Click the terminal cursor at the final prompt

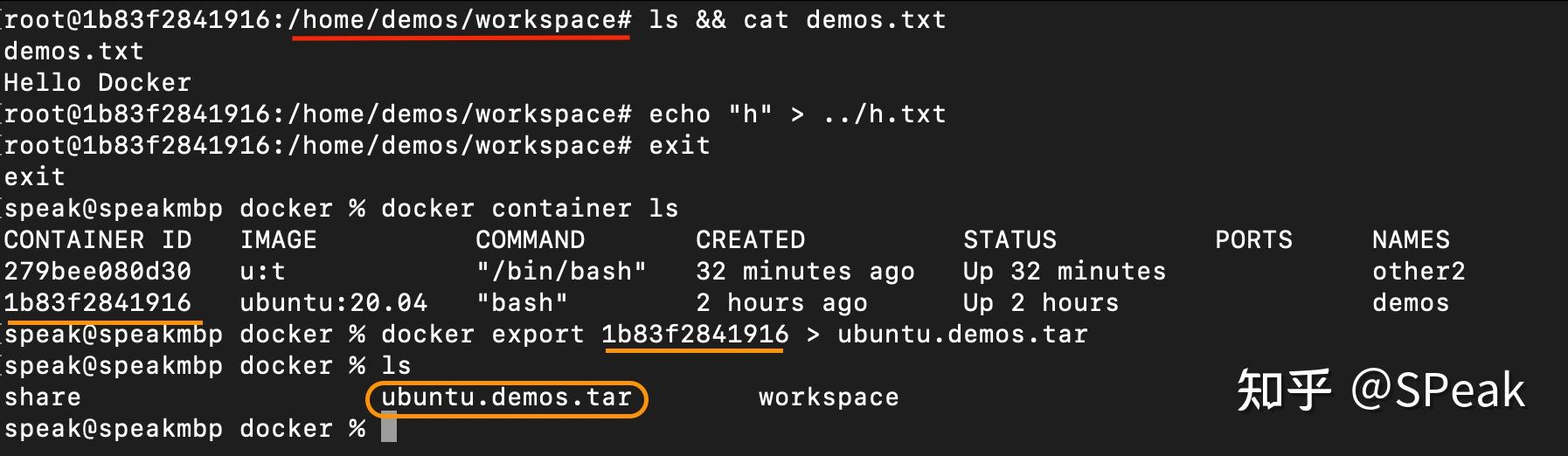(x=389, y=428)
